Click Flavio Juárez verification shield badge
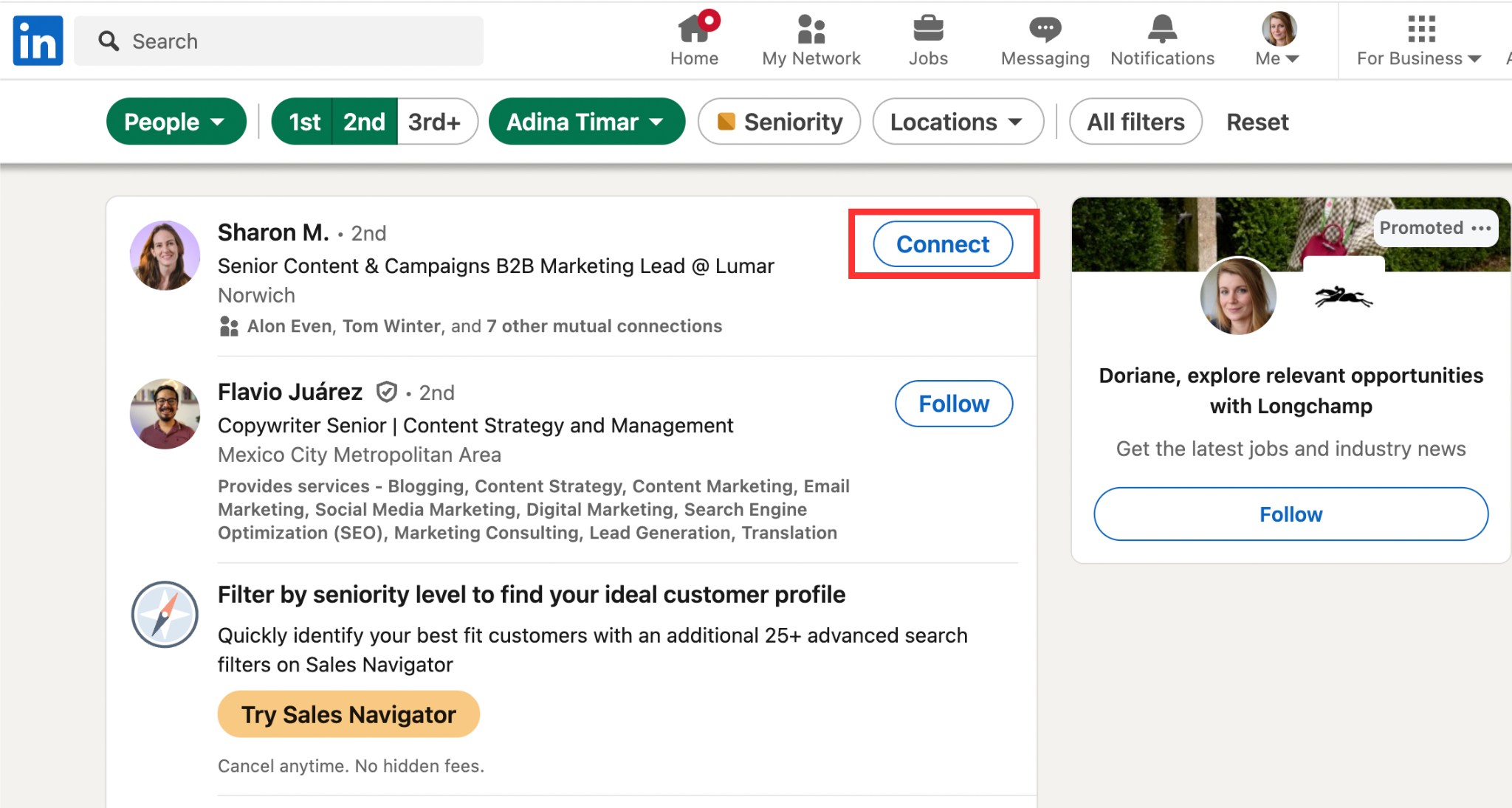Viewport: 1512px width, 808px height. 387,392
